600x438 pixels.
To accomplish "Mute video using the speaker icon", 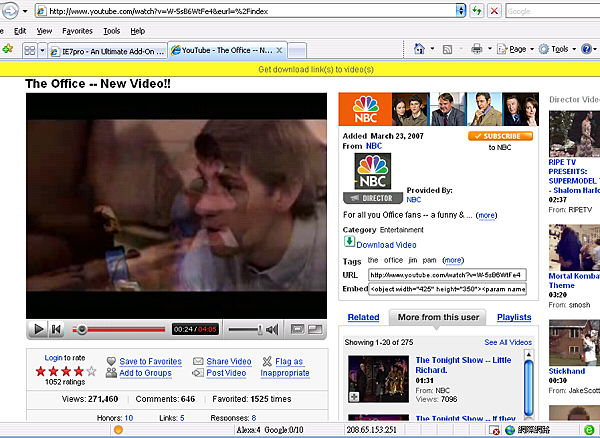I will tap(272, 329).
